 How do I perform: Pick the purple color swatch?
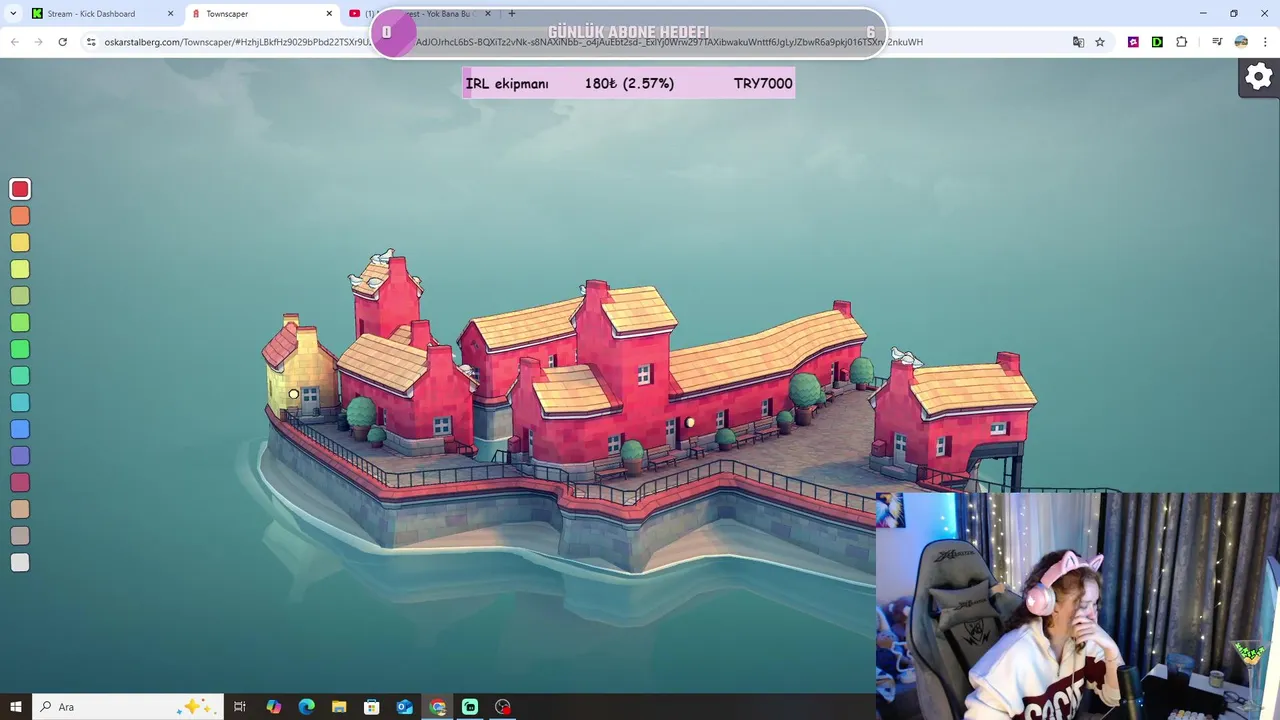(x=20, y=456)
